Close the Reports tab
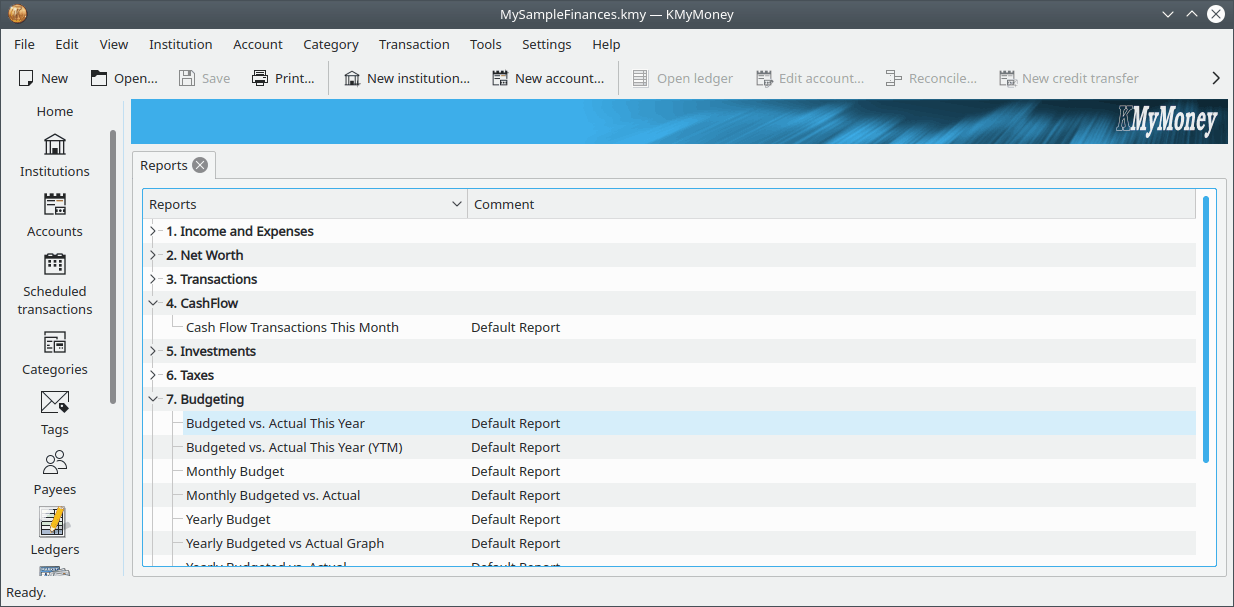 [200, 165]
